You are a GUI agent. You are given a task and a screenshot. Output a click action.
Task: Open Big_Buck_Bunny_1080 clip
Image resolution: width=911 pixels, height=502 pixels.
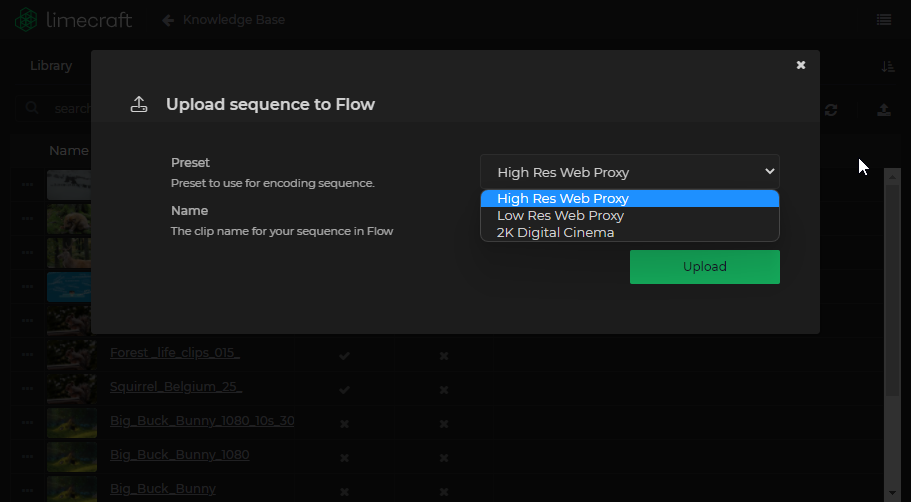tap(180, 454)
